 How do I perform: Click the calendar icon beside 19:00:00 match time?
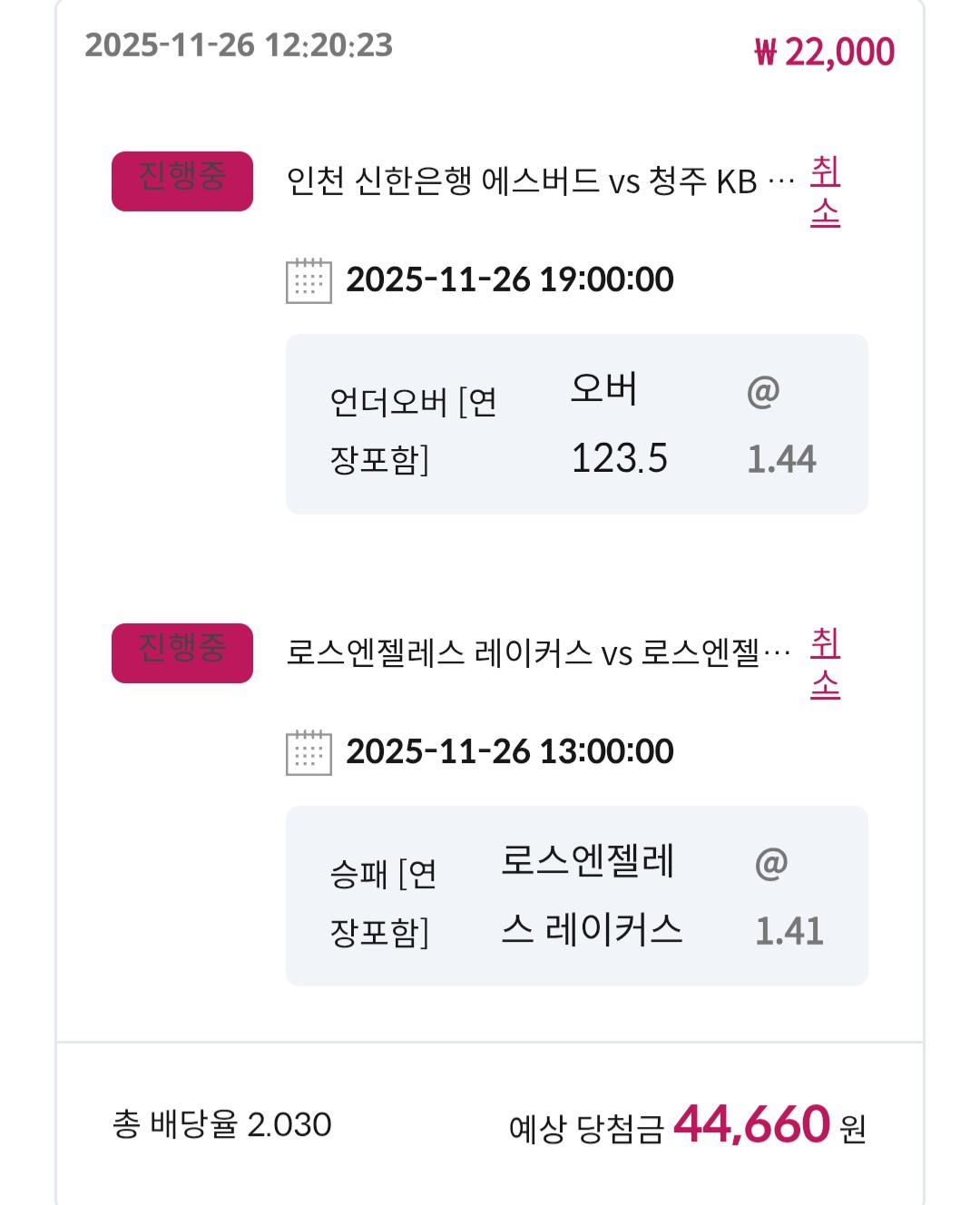tap(309, 280)
